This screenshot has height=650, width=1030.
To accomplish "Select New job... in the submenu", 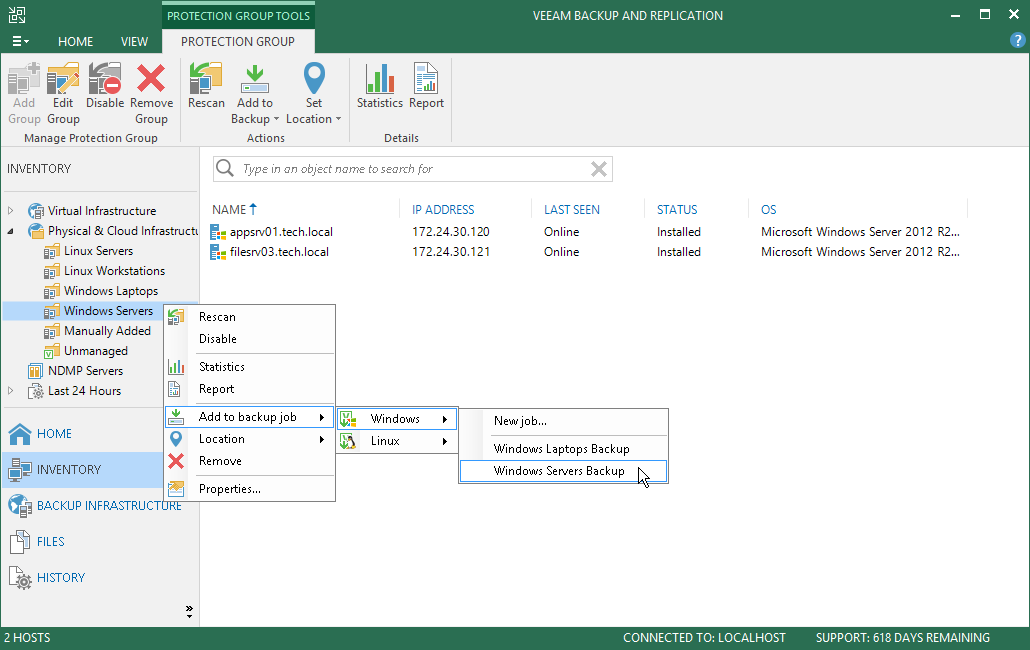I will coord(564,421).
